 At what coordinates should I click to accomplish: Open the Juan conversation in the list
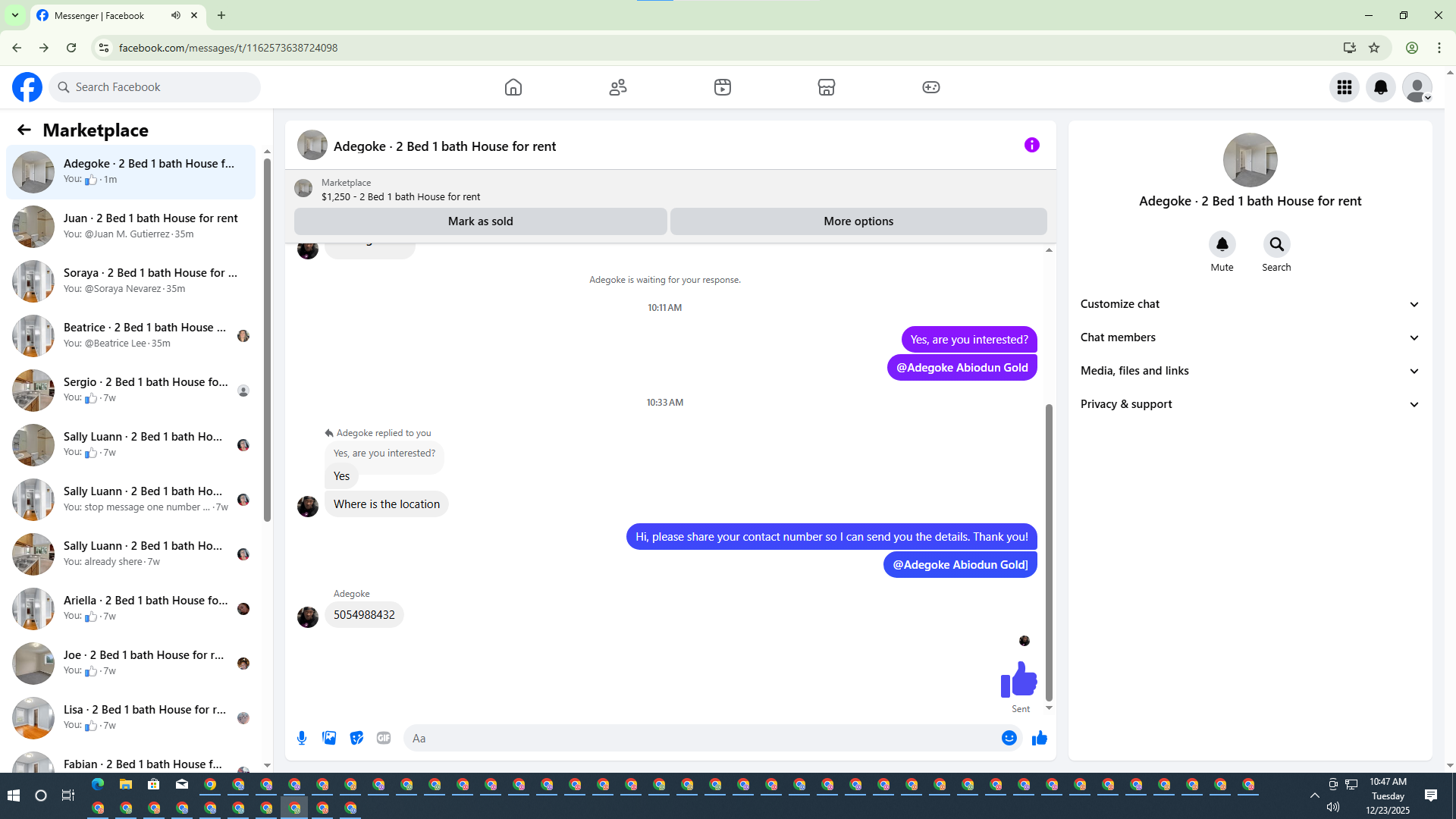pos(133,226)
